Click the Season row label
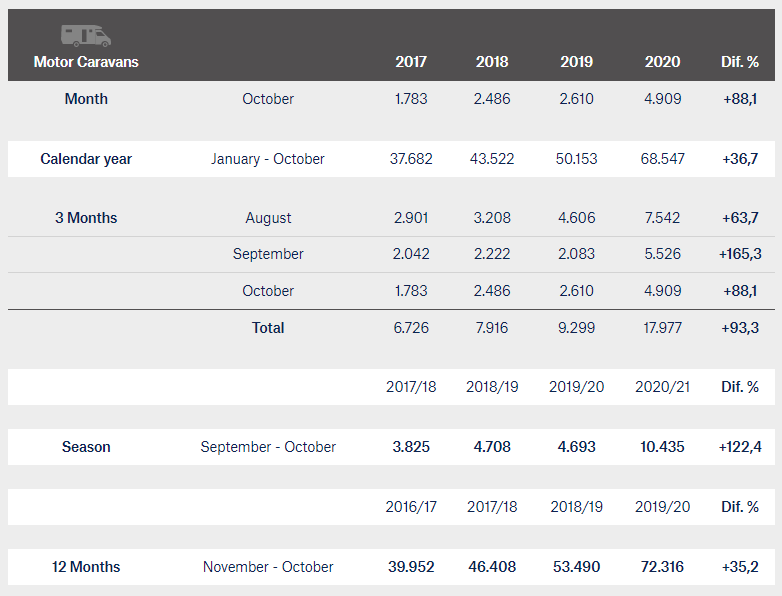The height and width of the screenshot is (596, 782). tap(86, 447)
